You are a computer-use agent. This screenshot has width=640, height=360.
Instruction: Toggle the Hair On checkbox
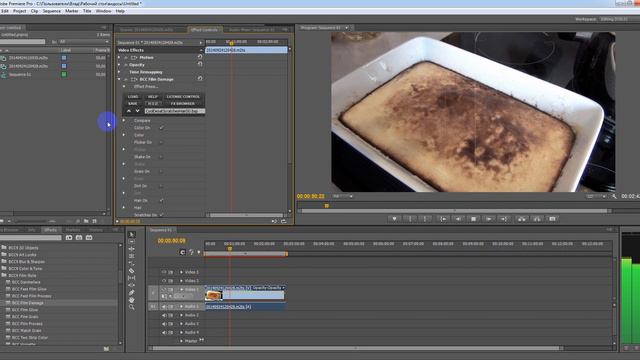[x=162, y=200]
